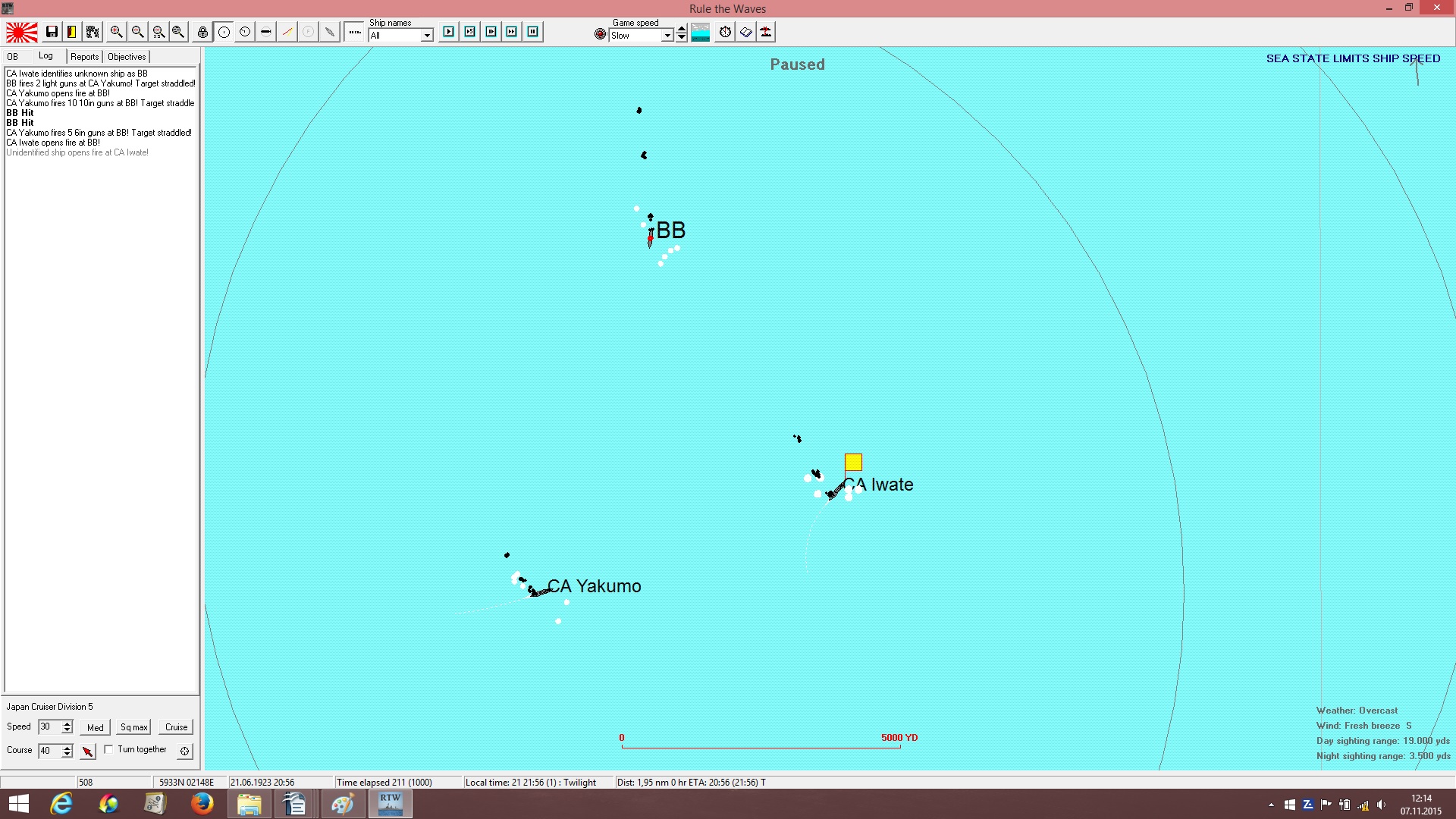Click the stopwatch timer icon

point(726,32)
